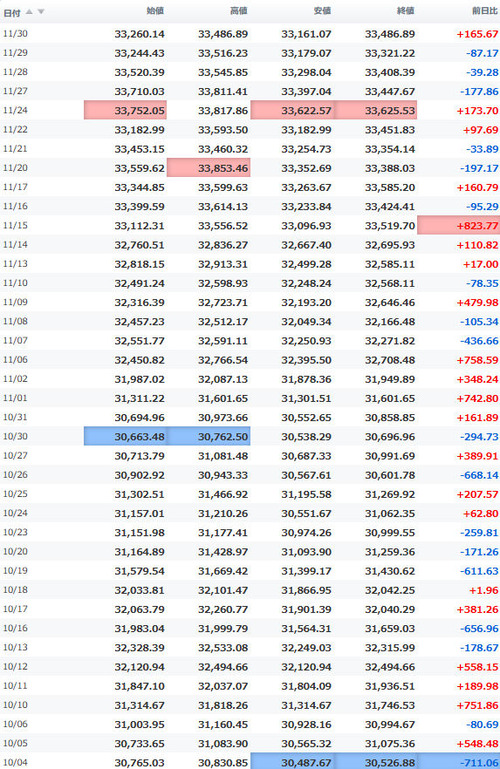This screenshot has height=769, width=500.
Task: Select the closing value 30,999.55
Action: (390, 533)
